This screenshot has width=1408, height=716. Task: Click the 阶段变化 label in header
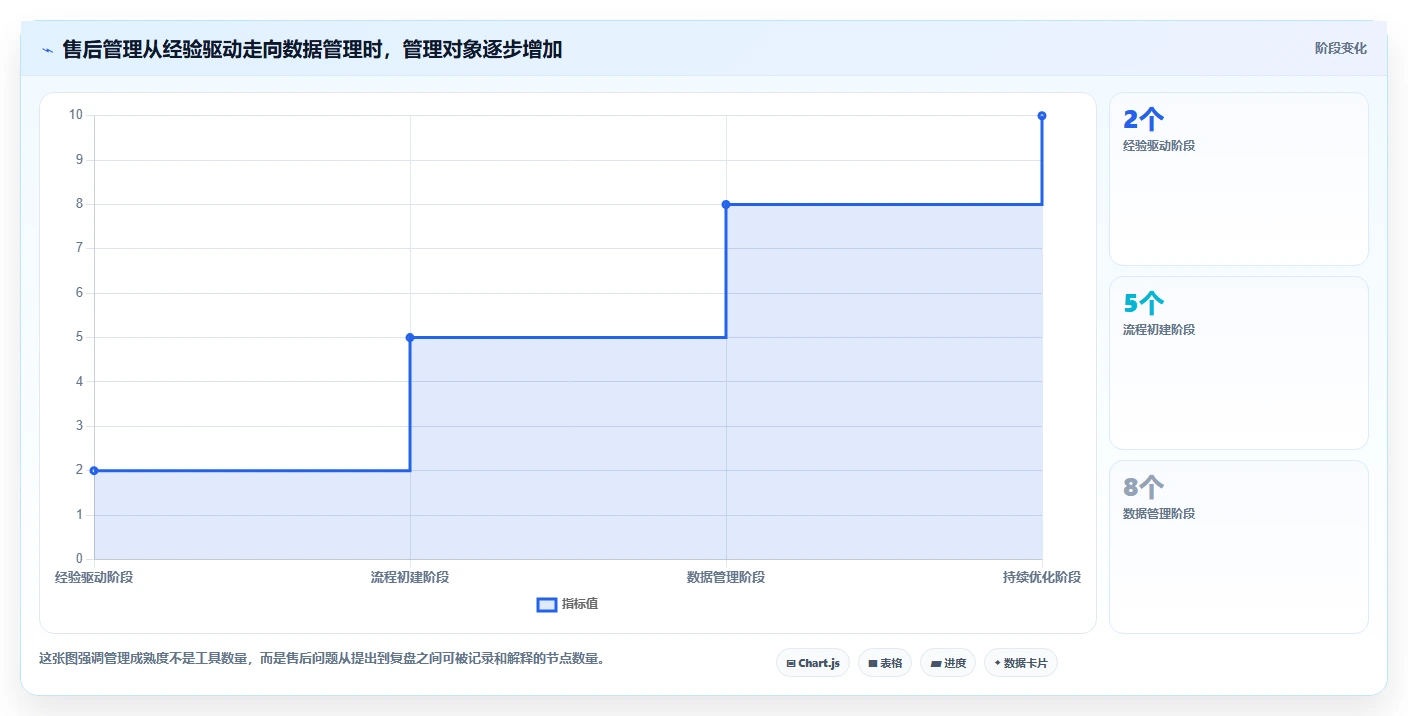1340,48
